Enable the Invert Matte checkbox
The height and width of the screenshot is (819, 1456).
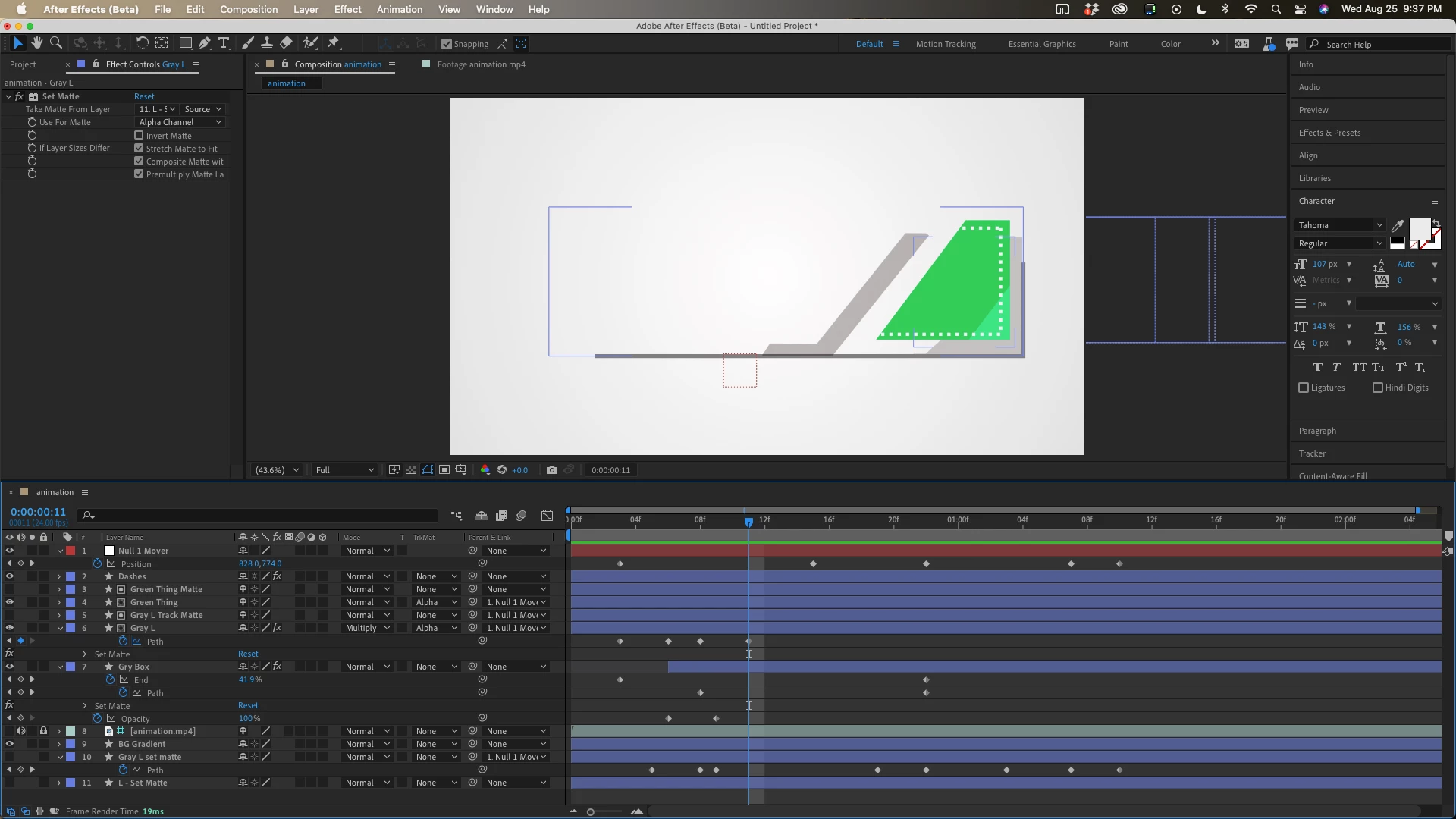tap(139, 136)
